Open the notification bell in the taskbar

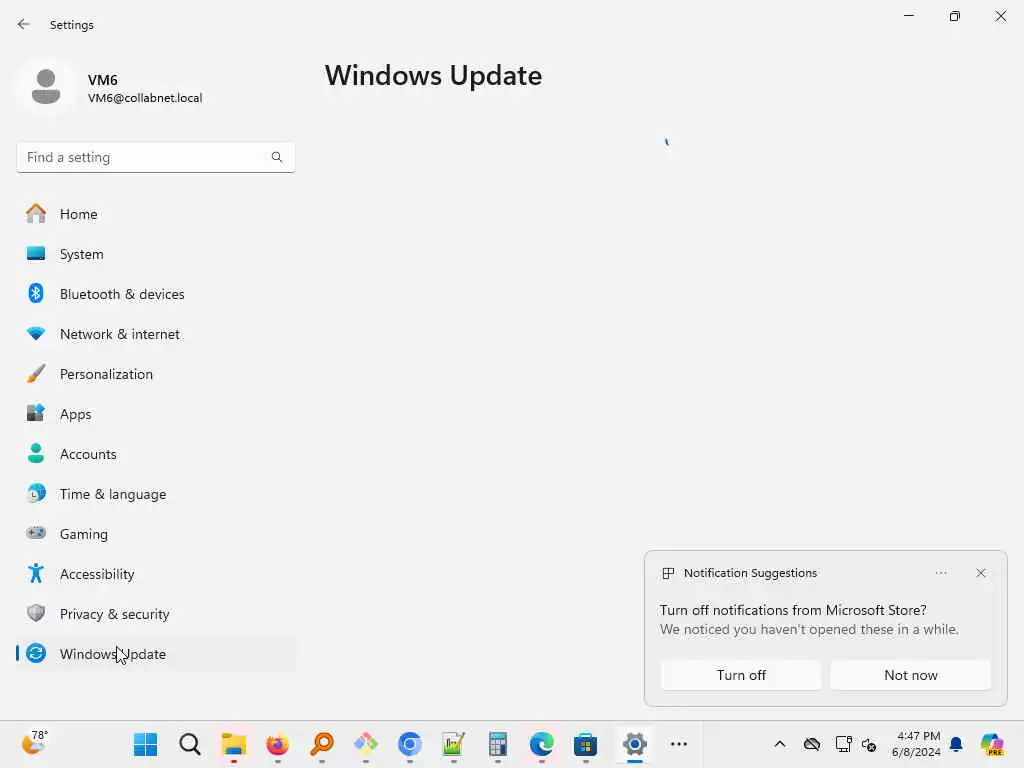click(x=956, y=744)
